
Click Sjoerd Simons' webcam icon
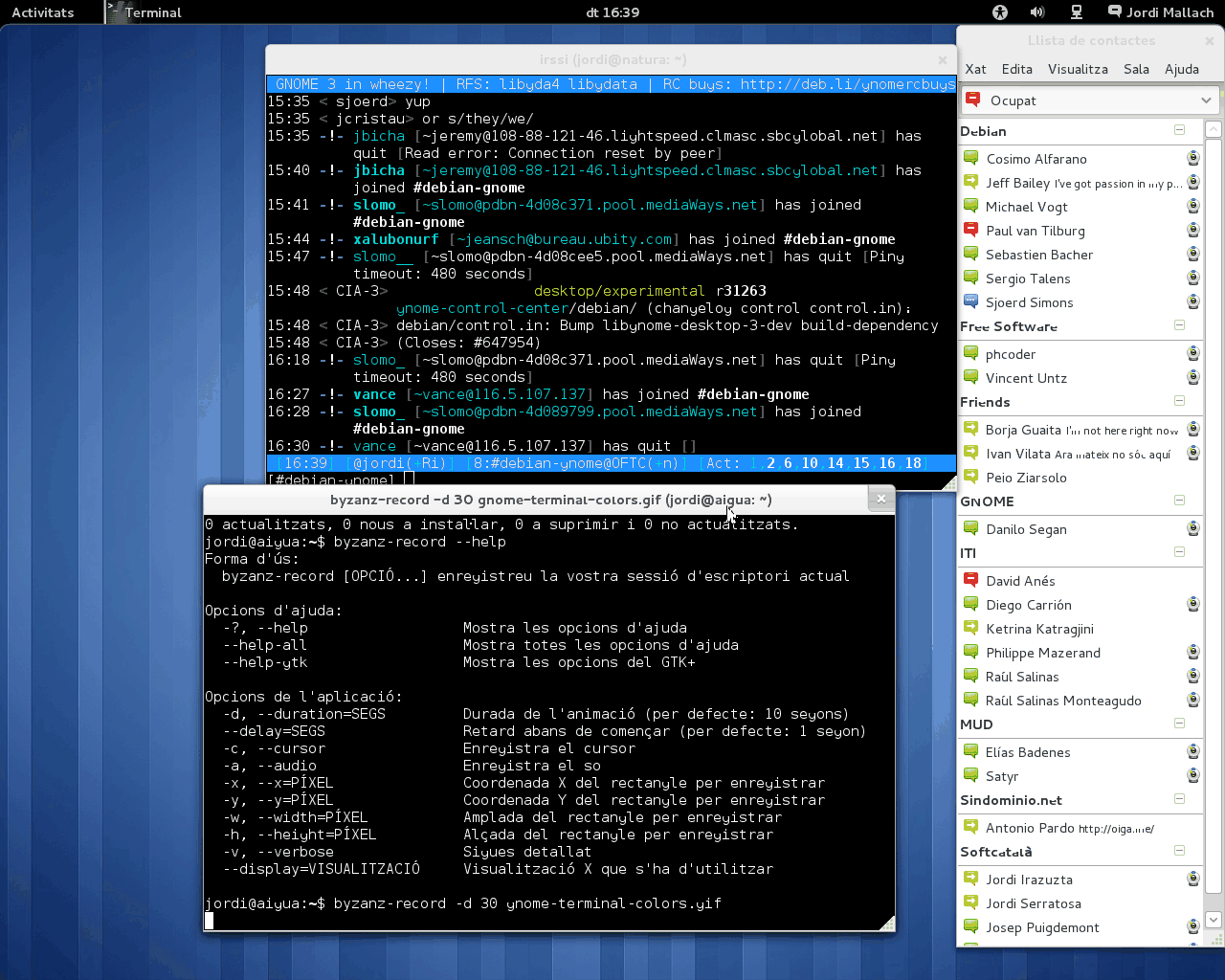[1193, 301]
